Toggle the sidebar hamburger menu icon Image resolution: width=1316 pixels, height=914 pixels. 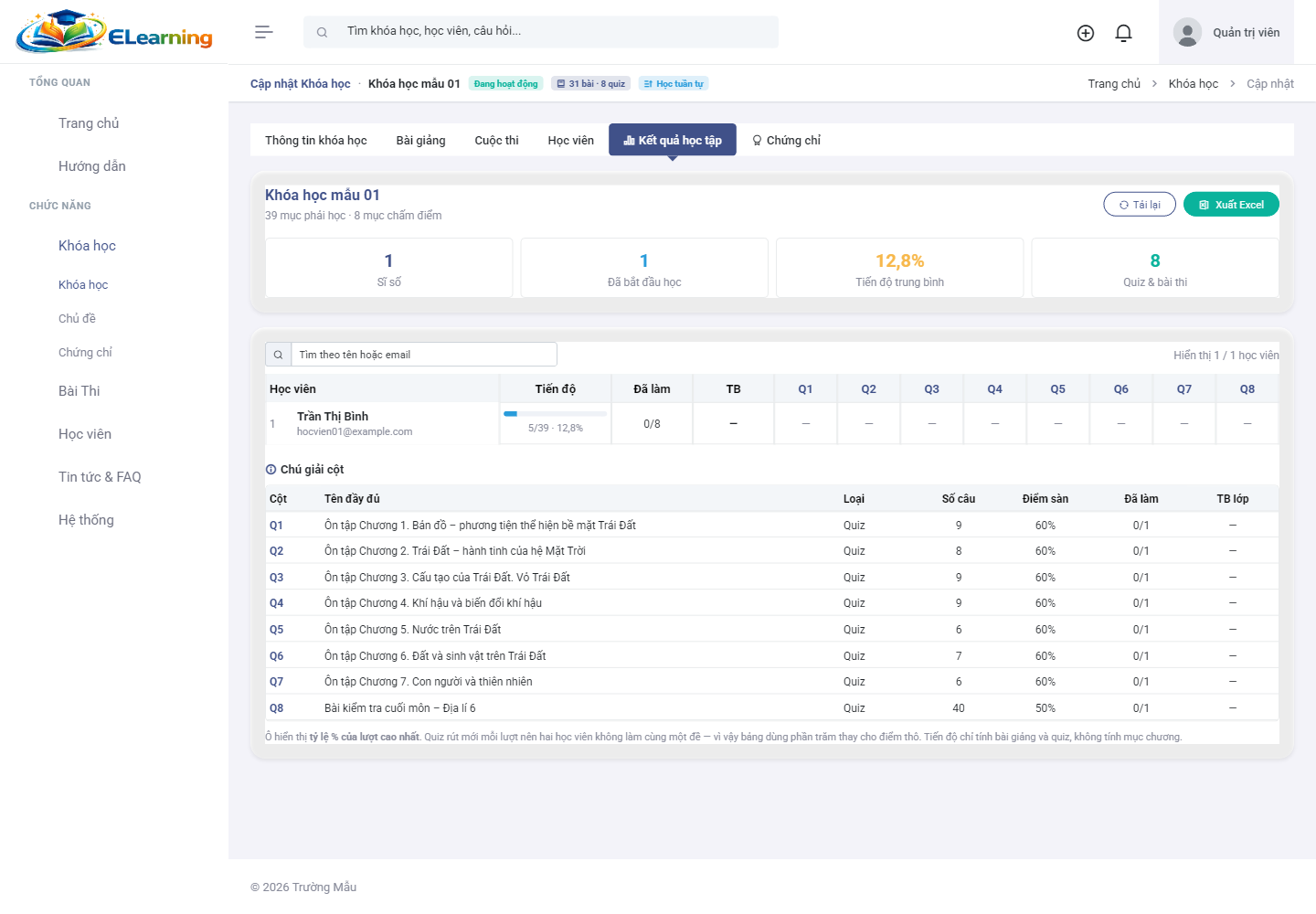tap(263, 32)
